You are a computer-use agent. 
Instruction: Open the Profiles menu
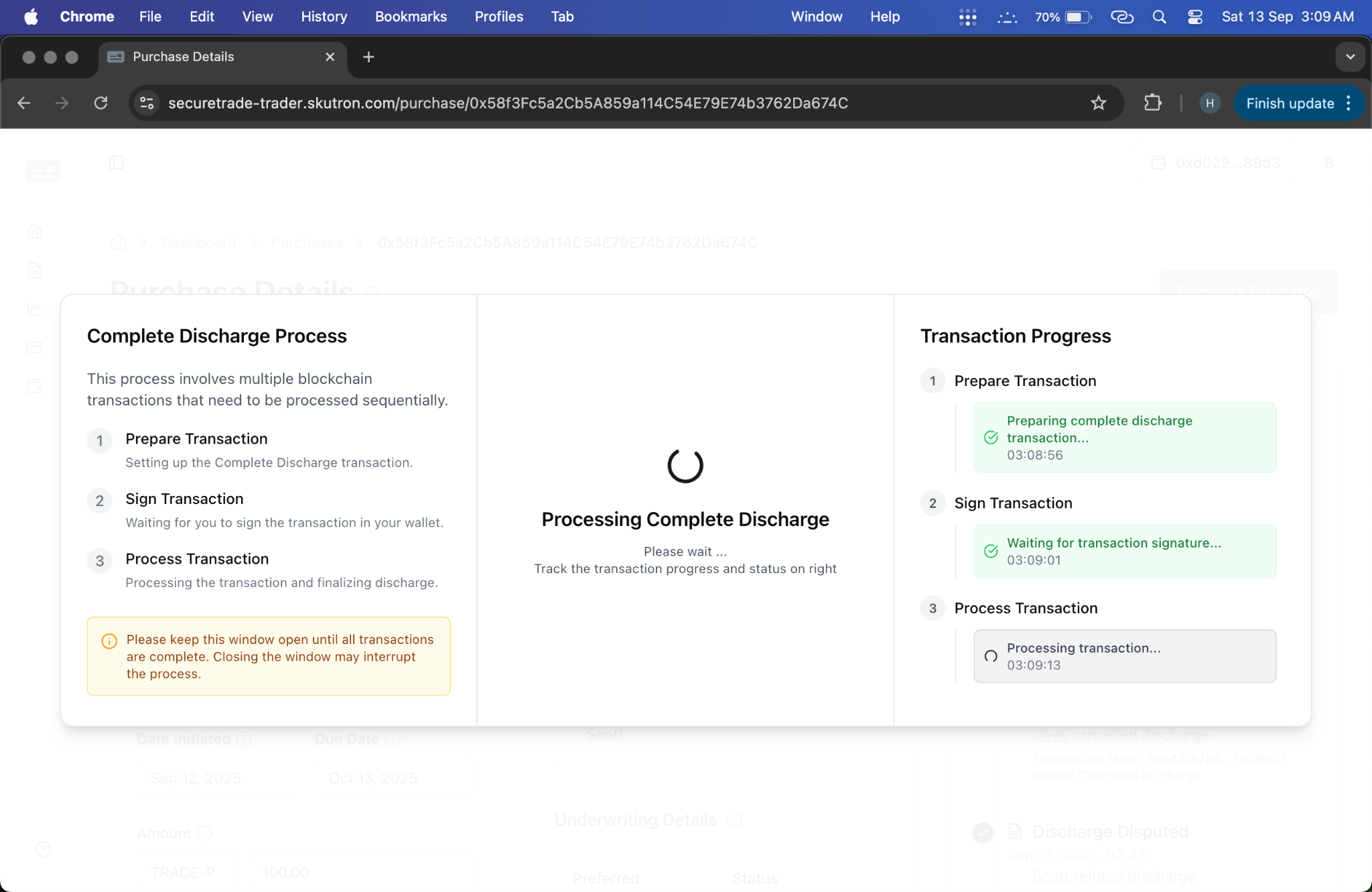click(x=499, y=17)
